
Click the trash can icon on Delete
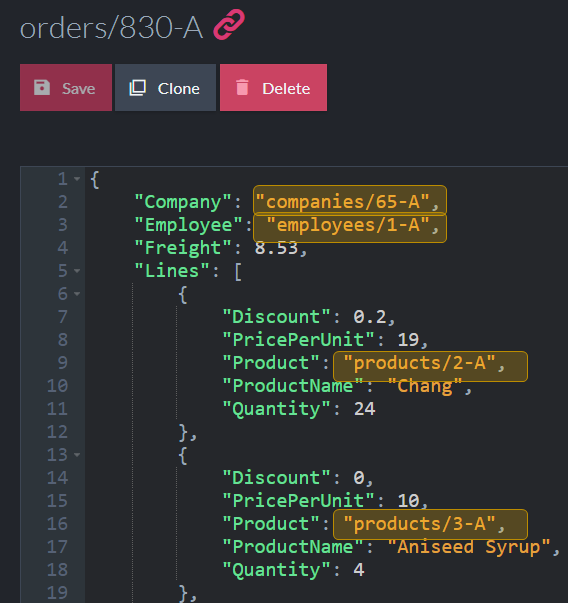point(242,87)
